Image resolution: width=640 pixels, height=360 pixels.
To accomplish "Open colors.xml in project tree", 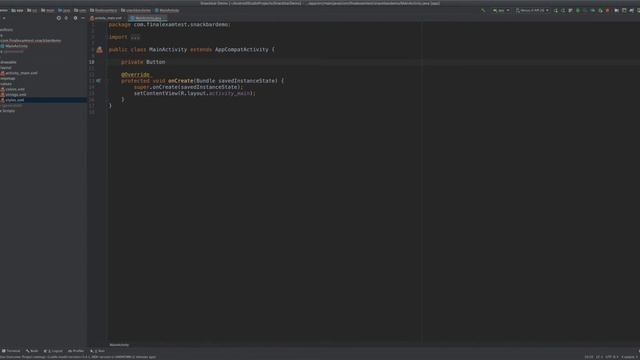I will click(x=13, y=89).
